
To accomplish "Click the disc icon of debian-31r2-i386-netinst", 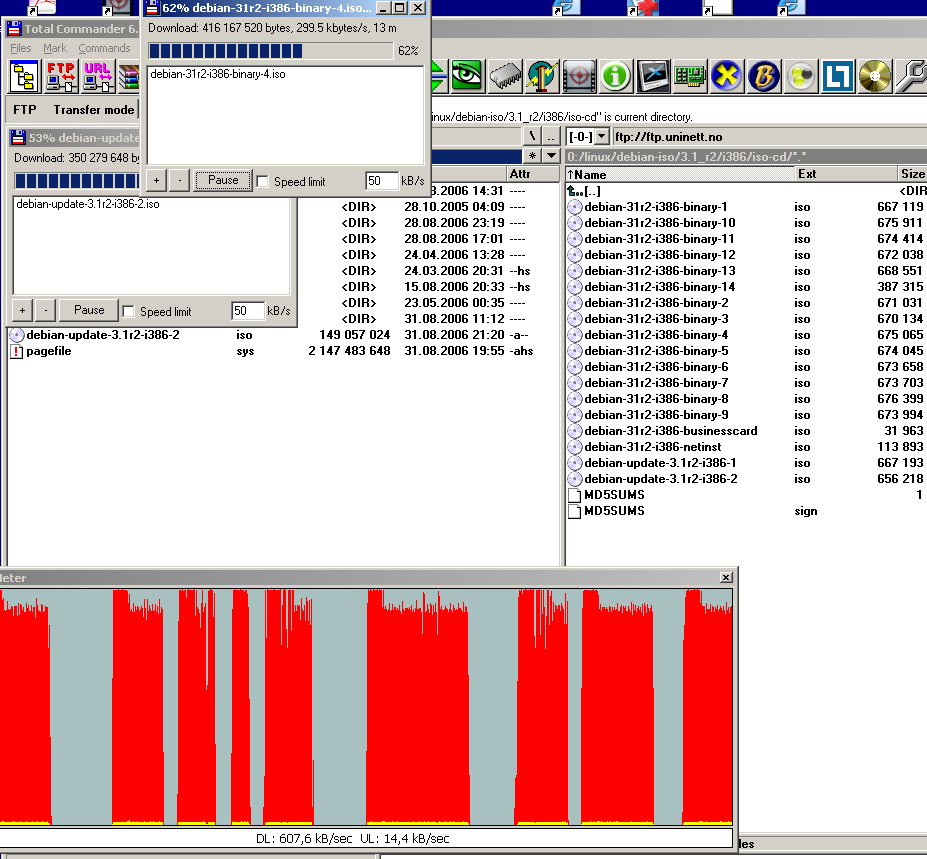I will [x=575, y=447].
